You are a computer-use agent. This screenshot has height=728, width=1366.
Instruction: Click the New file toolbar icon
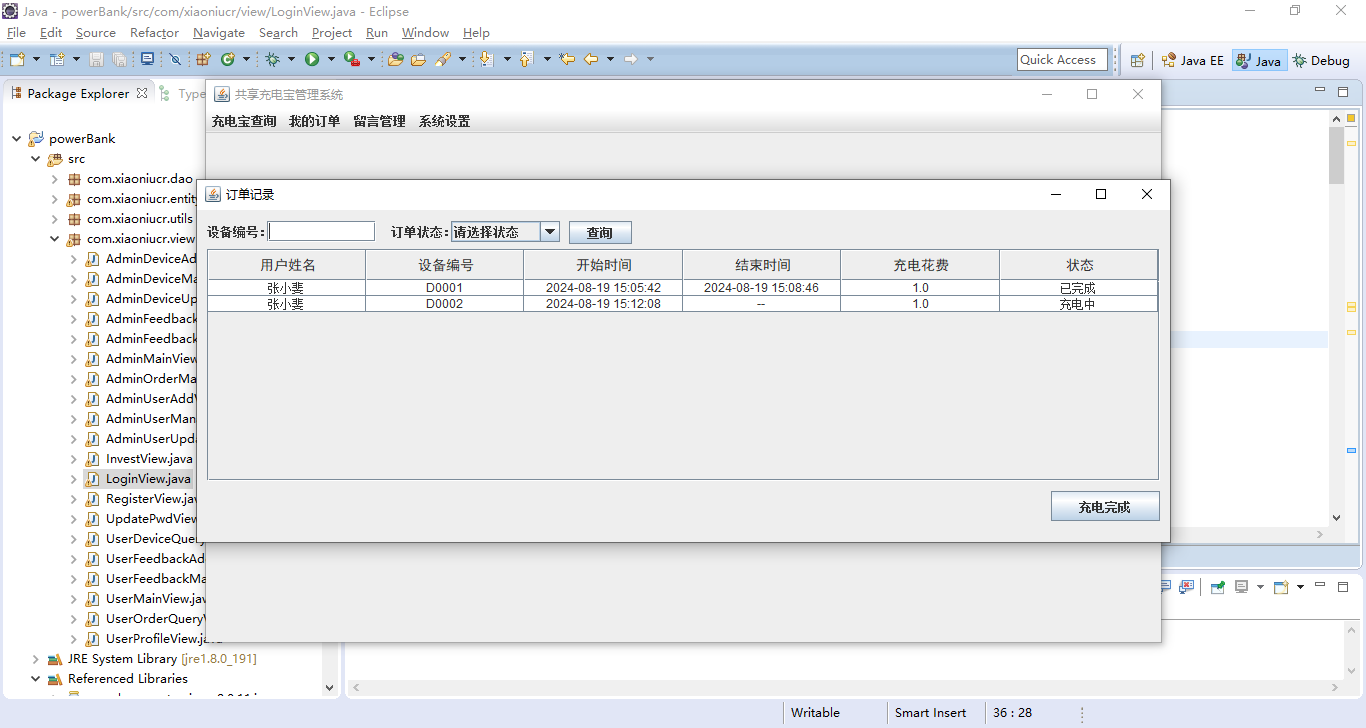[17, 59]
